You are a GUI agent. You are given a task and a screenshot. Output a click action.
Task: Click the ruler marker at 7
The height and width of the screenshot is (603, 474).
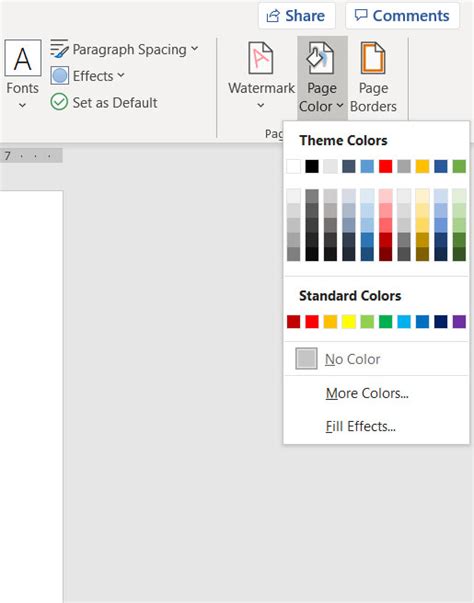tap(7, 156)
